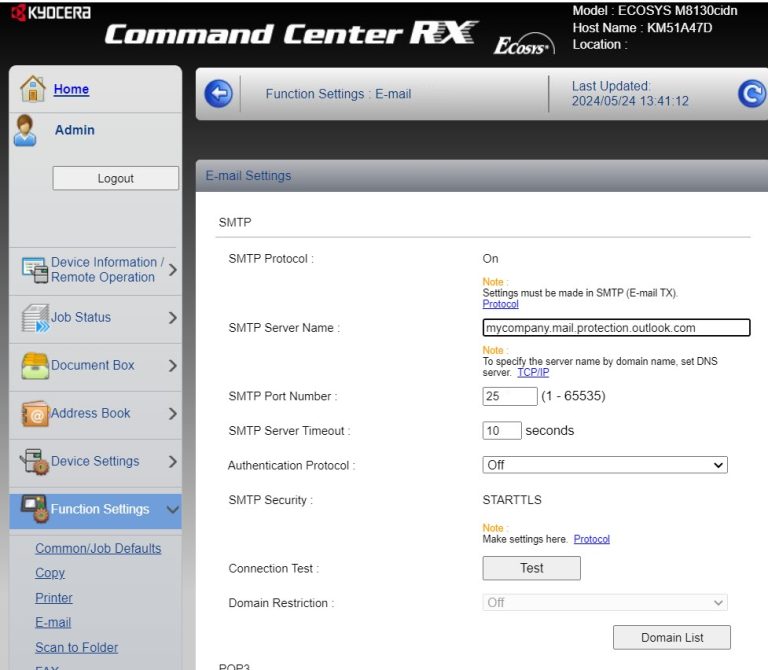Click the Device Settings gear icon
768x670 pixels.
coord(35,462)
